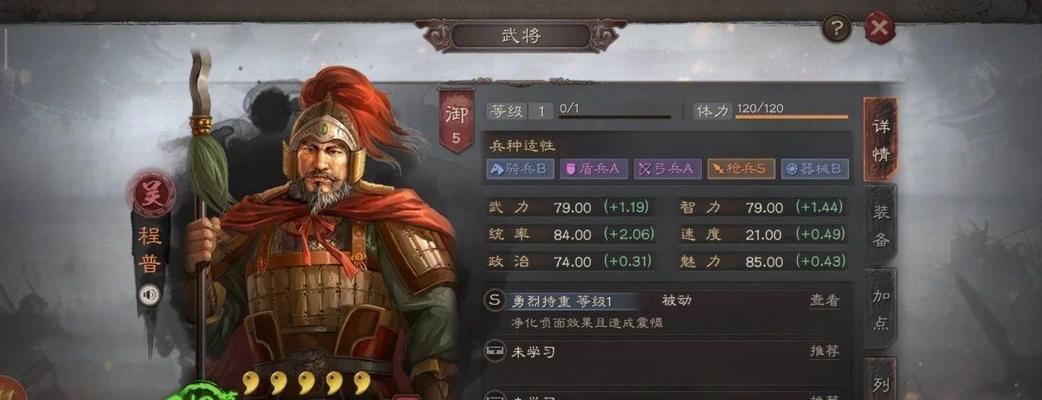
Task: Close the 武将 general panel
Action: 879,28
